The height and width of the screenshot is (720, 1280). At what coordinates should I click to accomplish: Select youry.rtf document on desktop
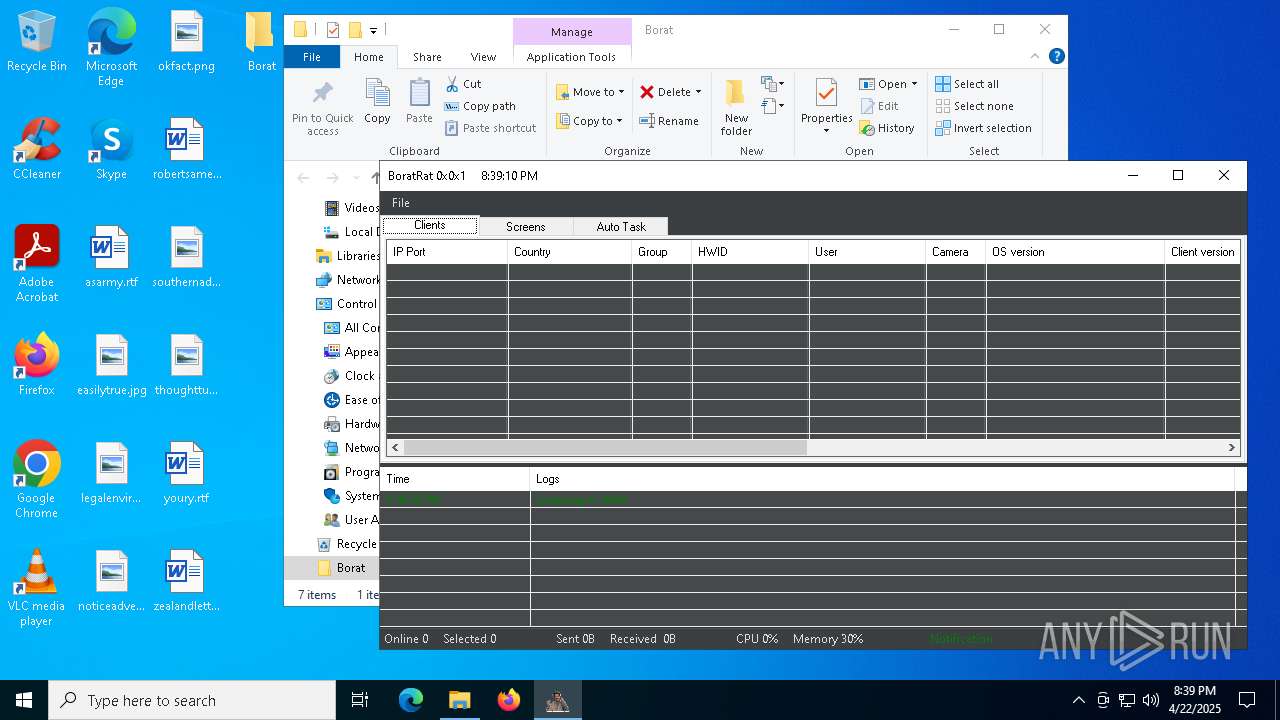(186, 473)
